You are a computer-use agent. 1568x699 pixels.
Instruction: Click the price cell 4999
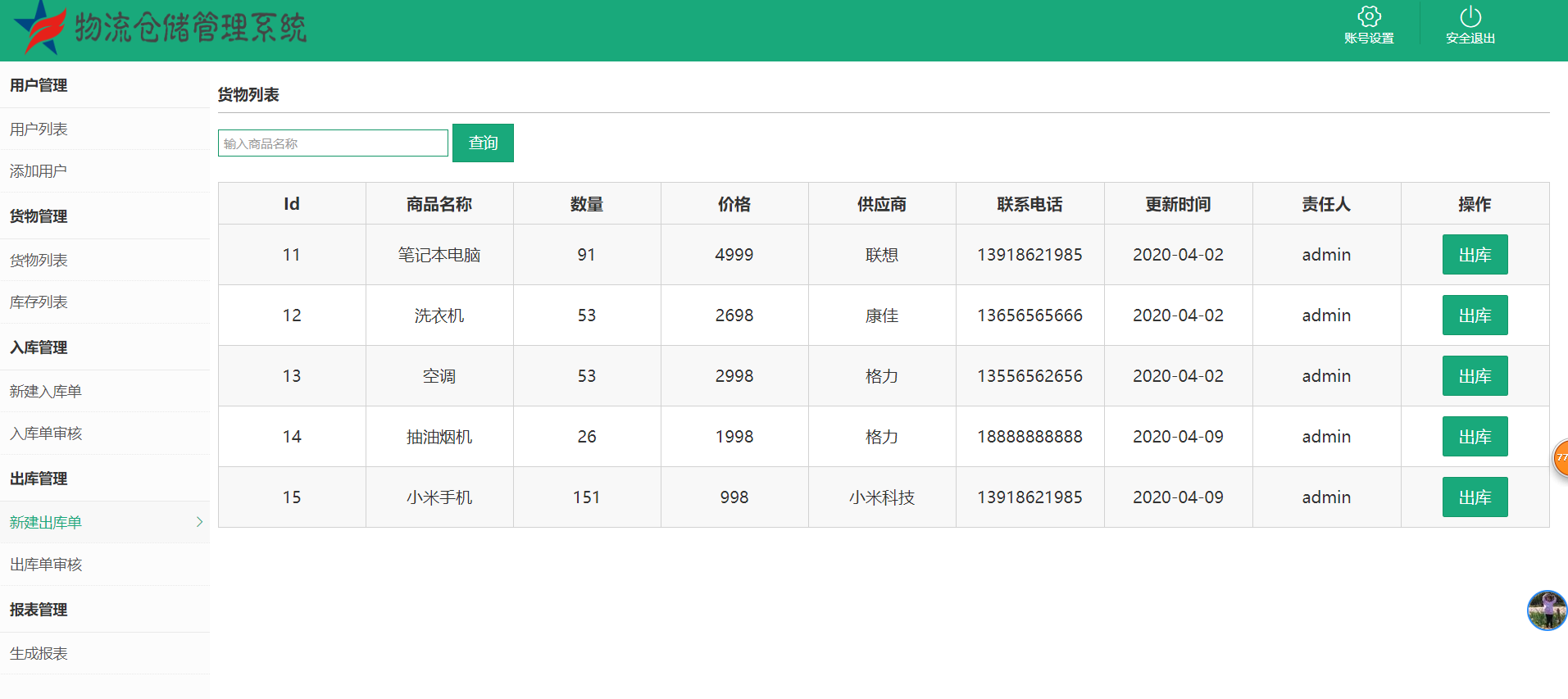(734, 255)
